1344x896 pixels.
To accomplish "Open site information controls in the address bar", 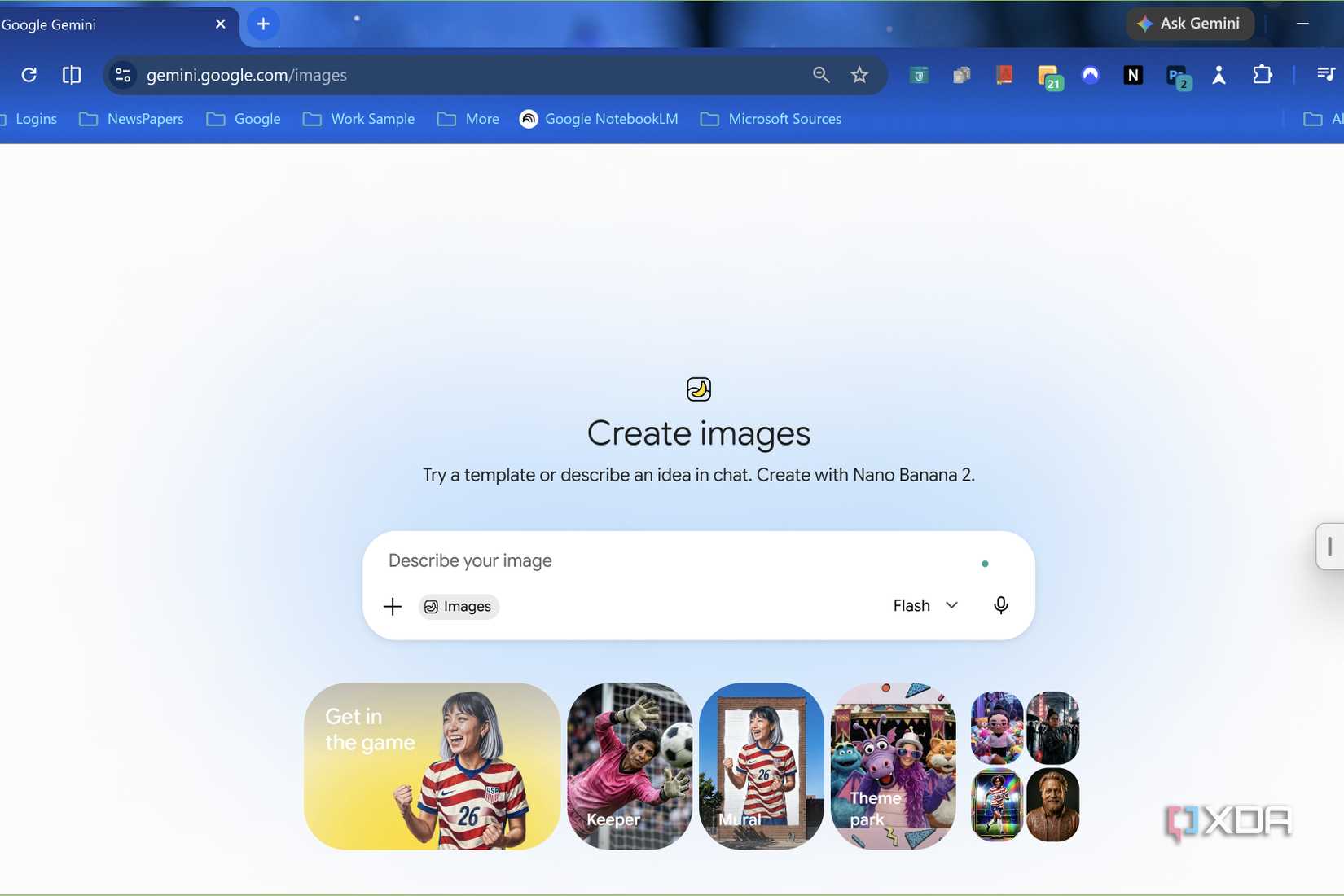I will coord(123,75).
